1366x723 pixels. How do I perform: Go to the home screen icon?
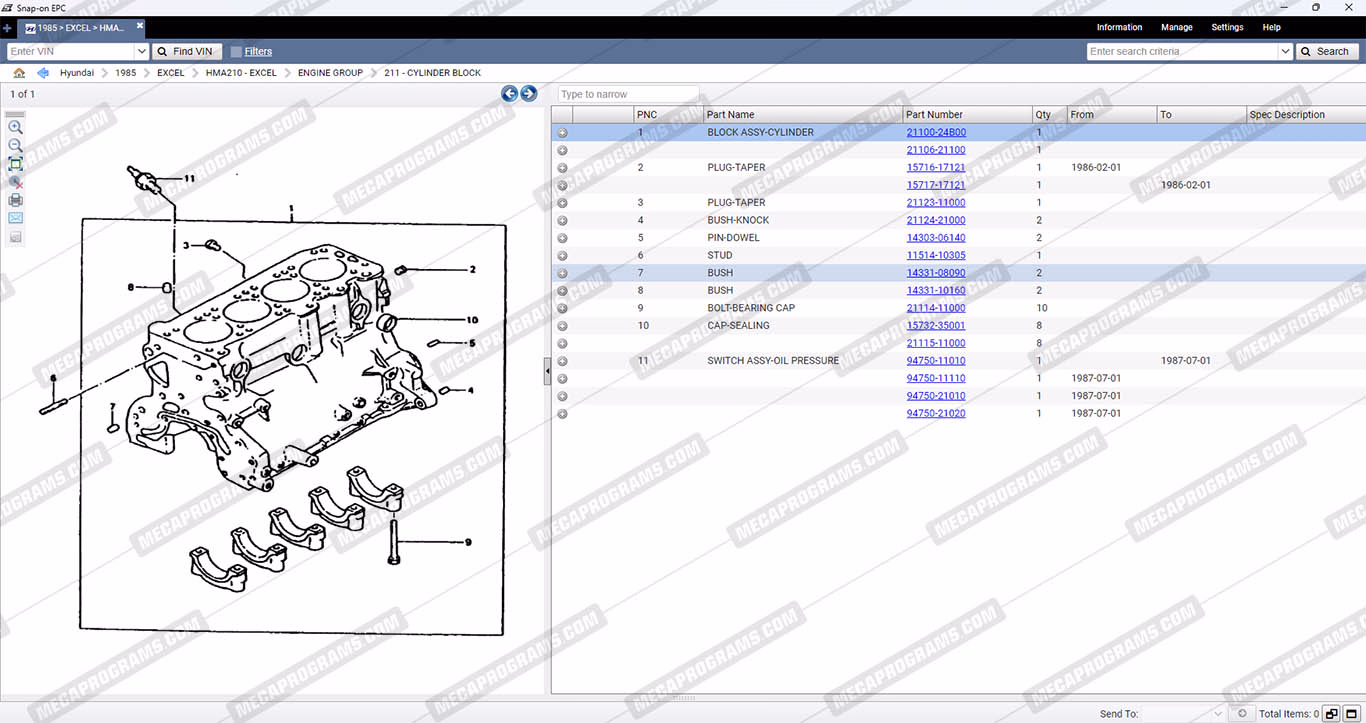pyautogui.click(x=19, y=73)
